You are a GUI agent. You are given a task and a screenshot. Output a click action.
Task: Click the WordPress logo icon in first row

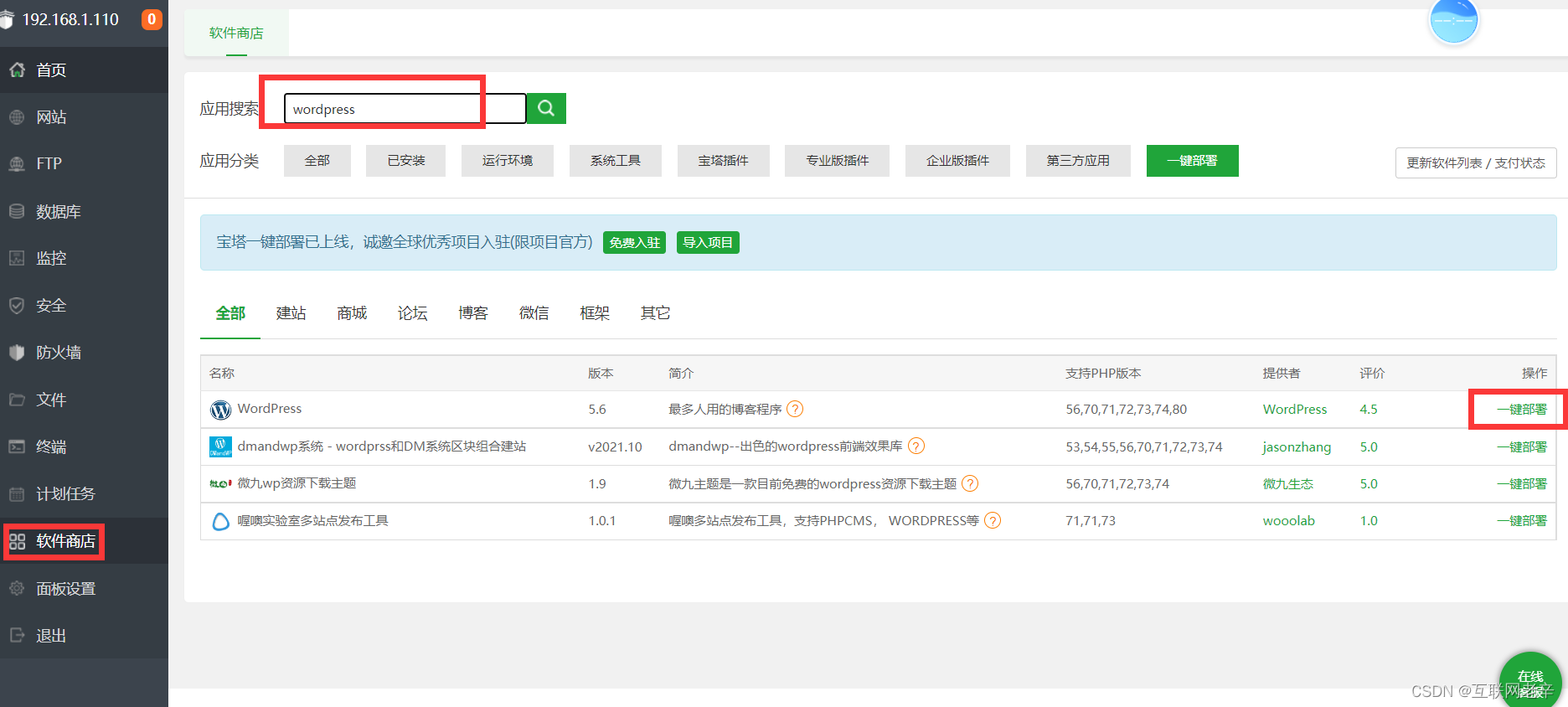(x=220, y=410)
